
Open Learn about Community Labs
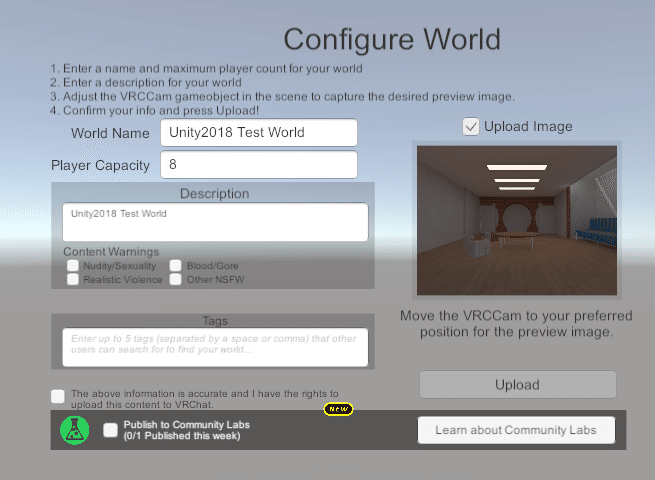[x=516, y=430]
